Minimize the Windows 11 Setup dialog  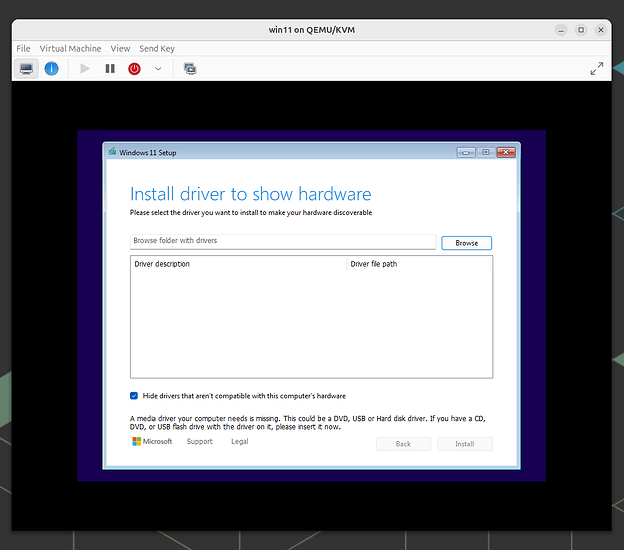[x=466, y=152]
